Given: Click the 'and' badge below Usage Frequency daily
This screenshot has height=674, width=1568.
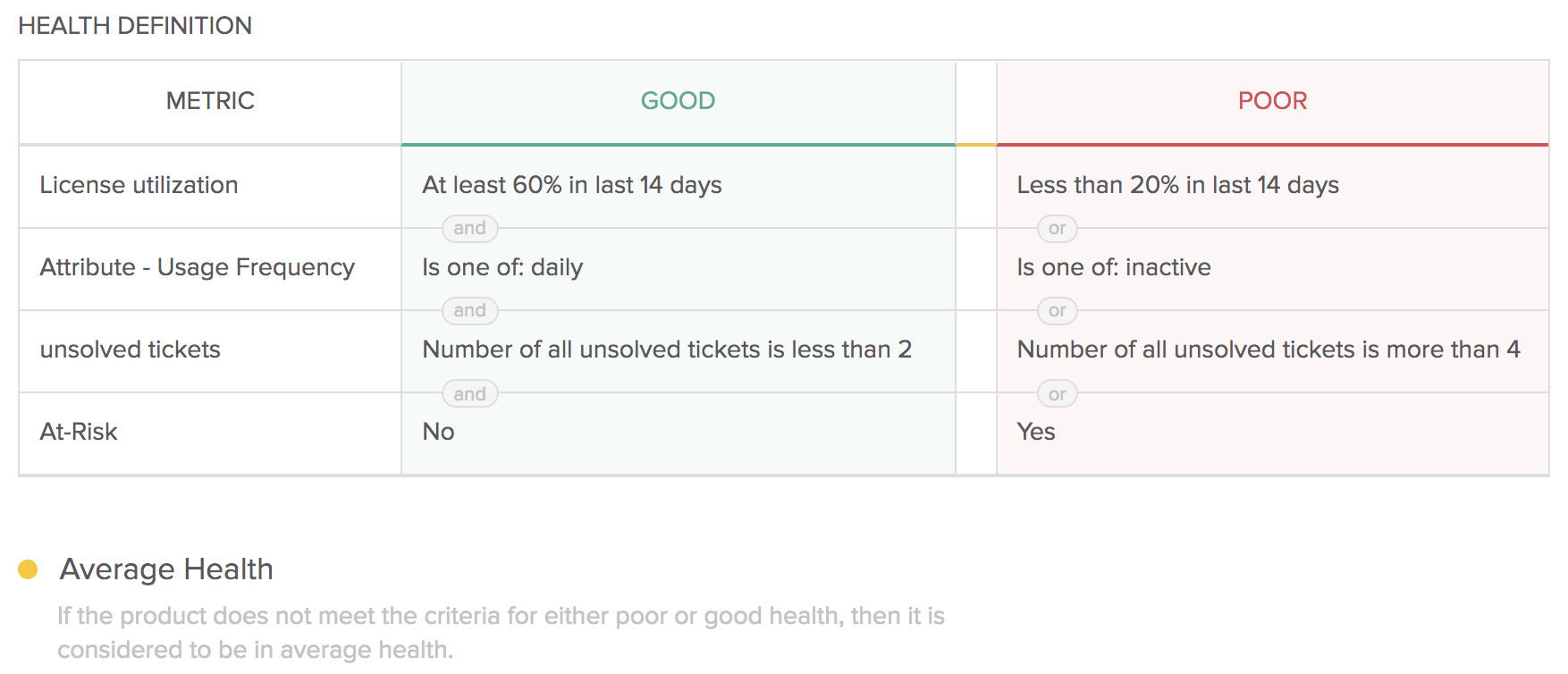Looking at the screenshot, I should click(x=469, y=310).
